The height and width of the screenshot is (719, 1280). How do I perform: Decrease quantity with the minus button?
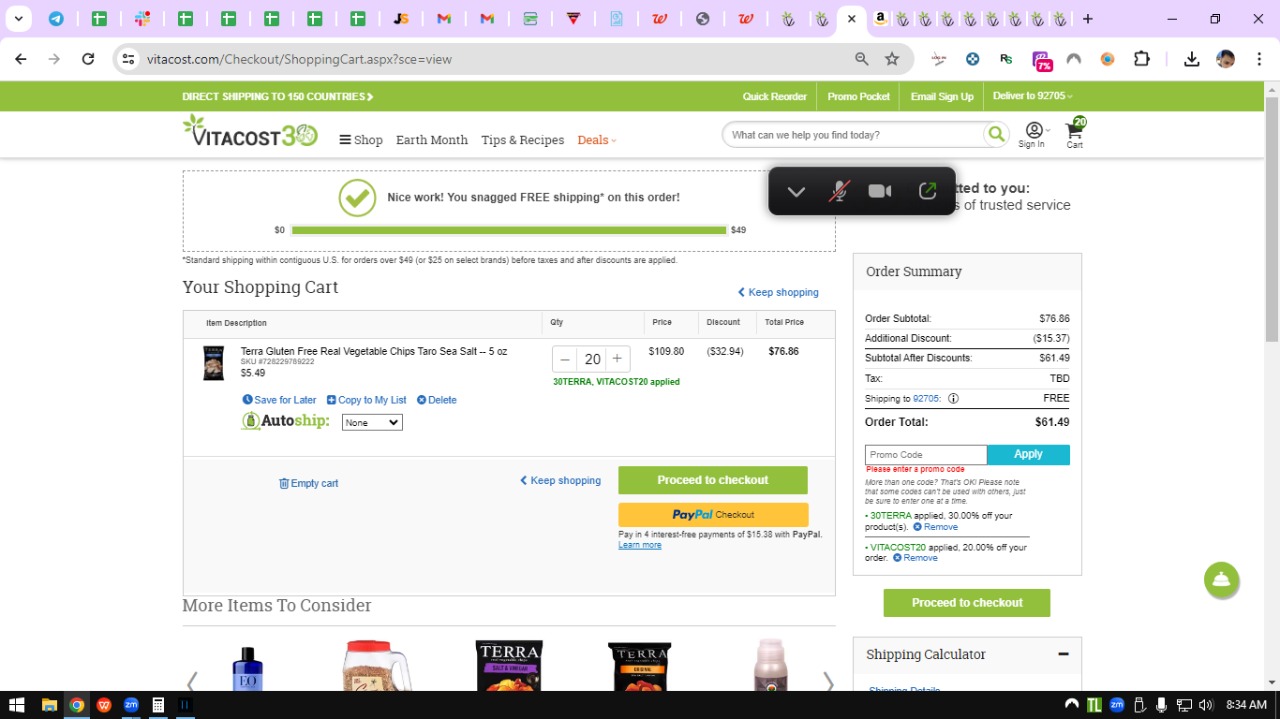[x=565, y=359]
